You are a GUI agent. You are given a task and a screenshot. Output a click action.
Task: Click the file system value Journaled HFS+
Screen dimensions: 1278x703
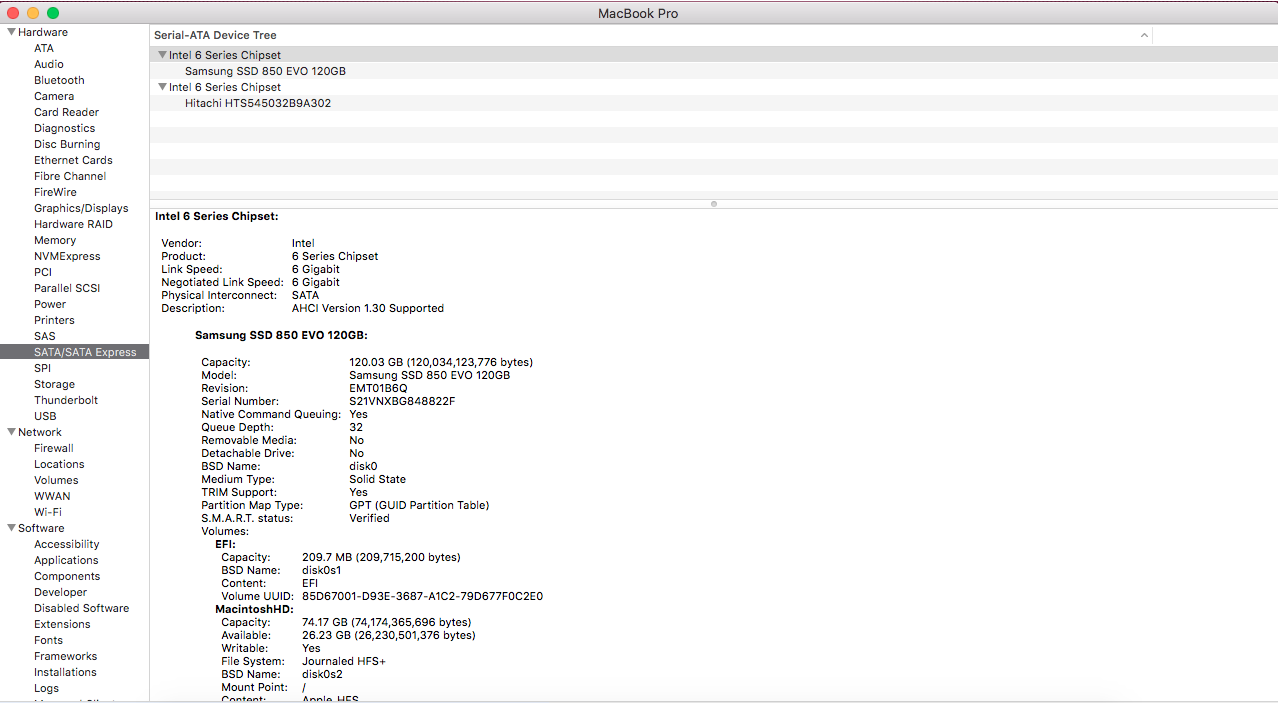pyautogui.click(x=344, y=661)
